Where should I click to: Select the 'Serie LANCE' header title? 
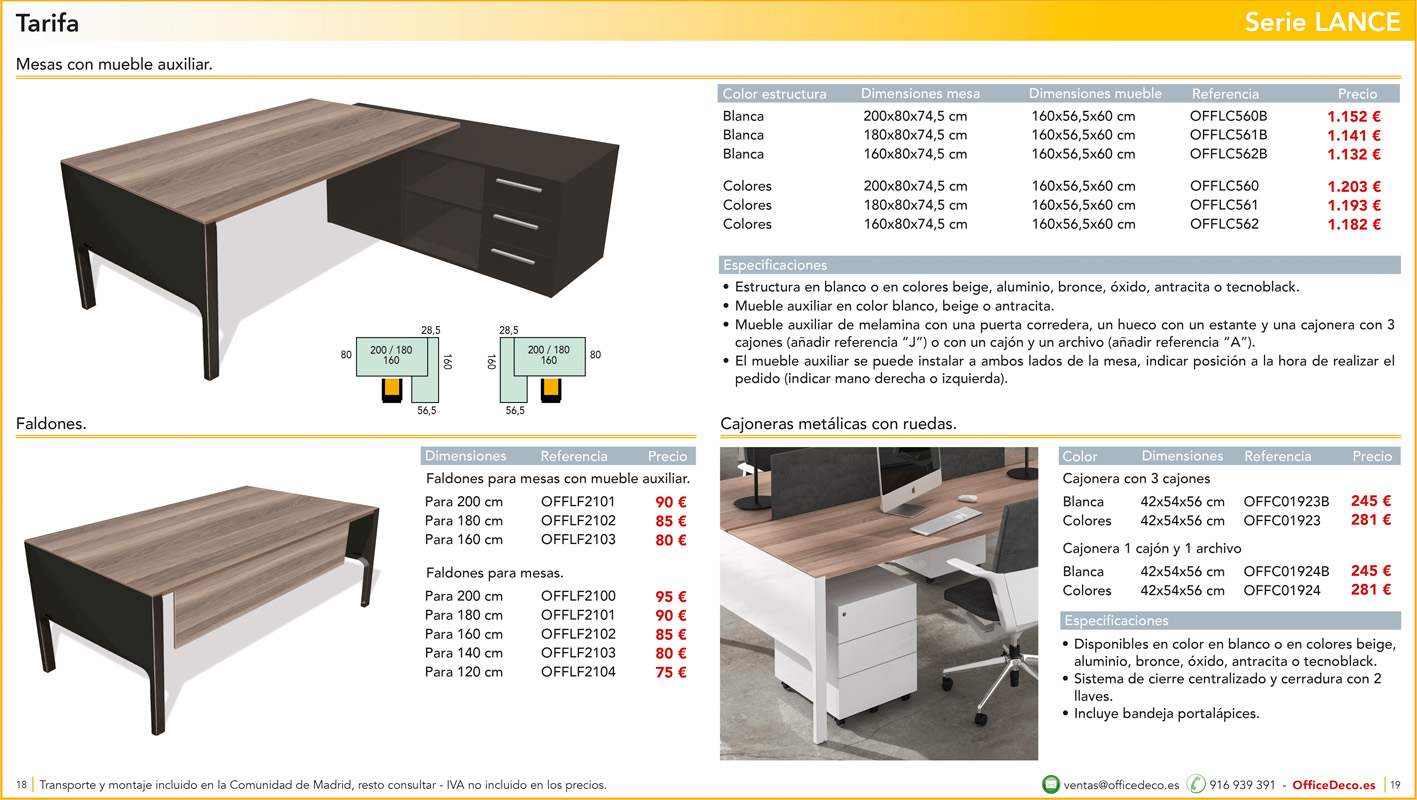coord(1322,22)
